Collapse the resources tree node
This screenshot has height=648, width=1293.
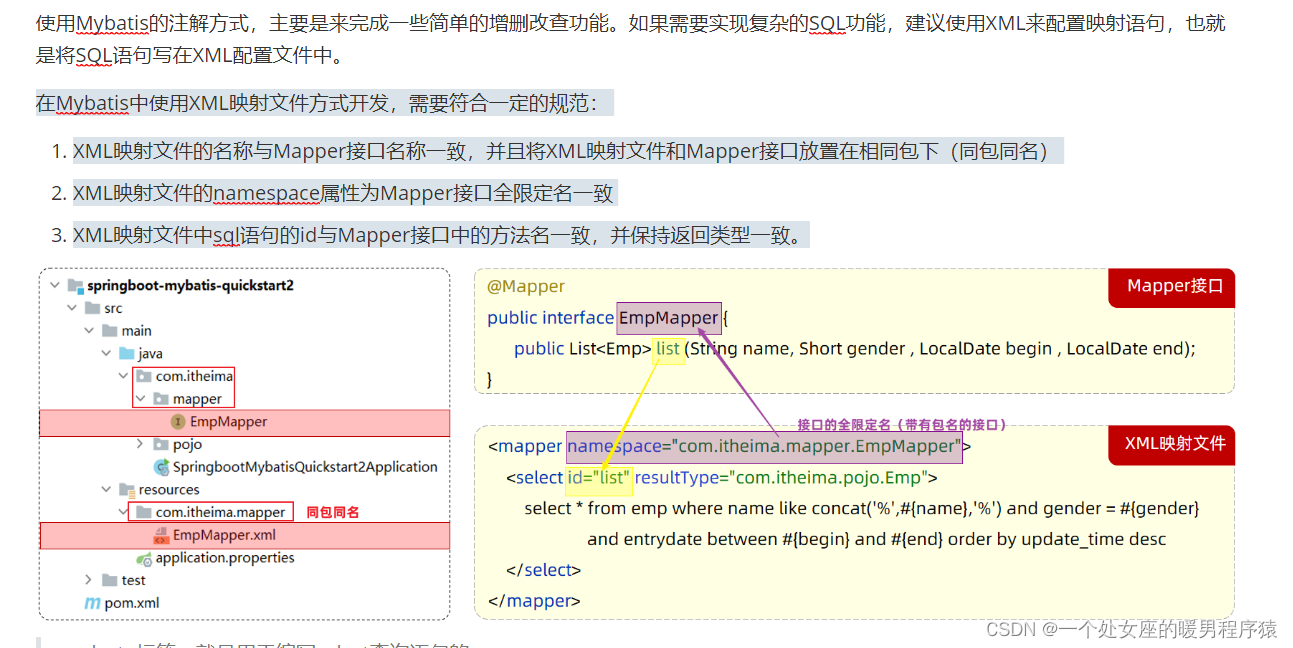106,490
